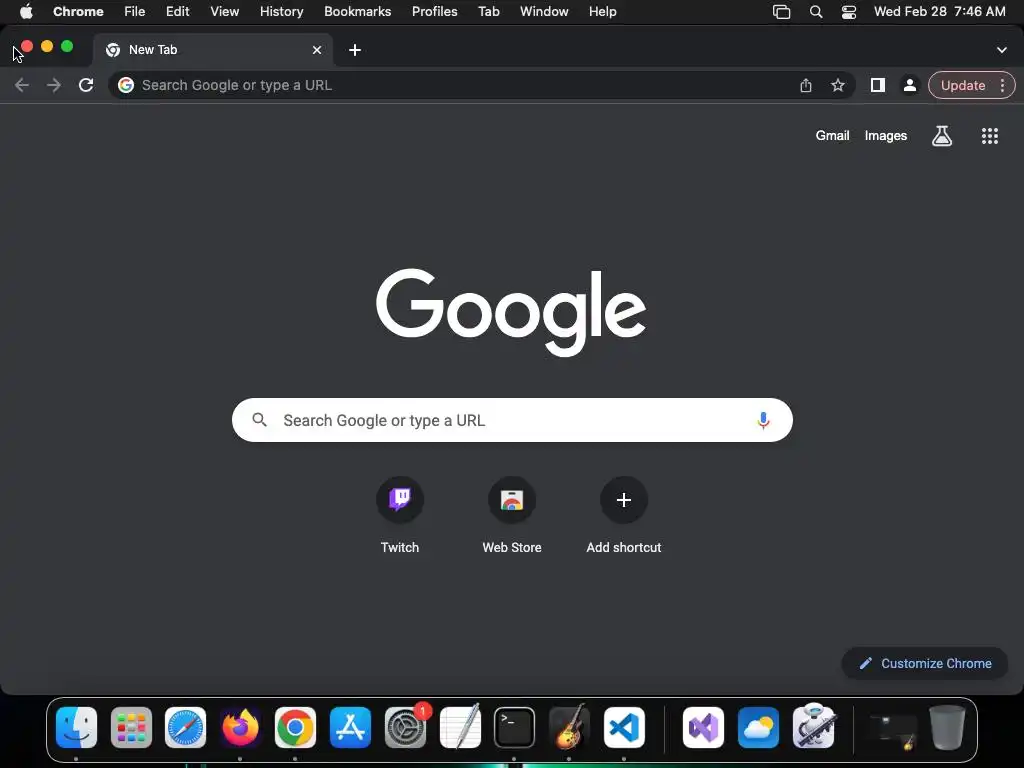Click the Google icon in address bar

point(126,85)
